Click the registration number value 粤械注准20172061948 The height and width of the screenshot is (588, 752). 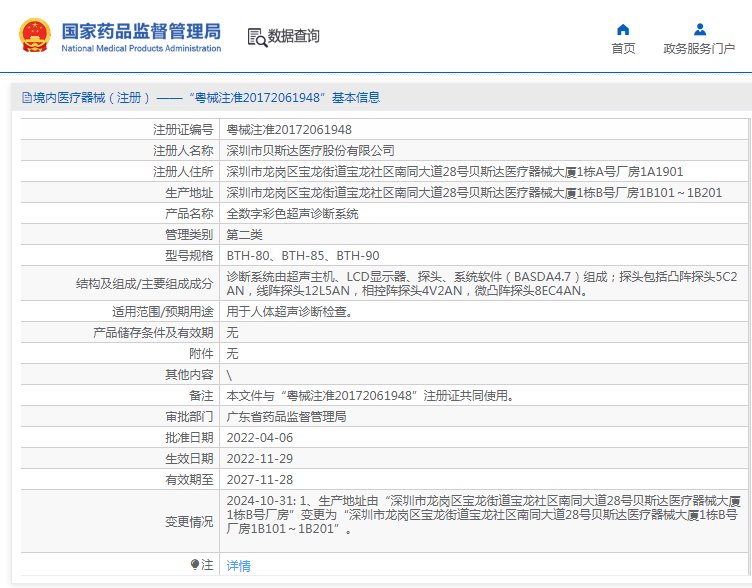coord(289,130)
